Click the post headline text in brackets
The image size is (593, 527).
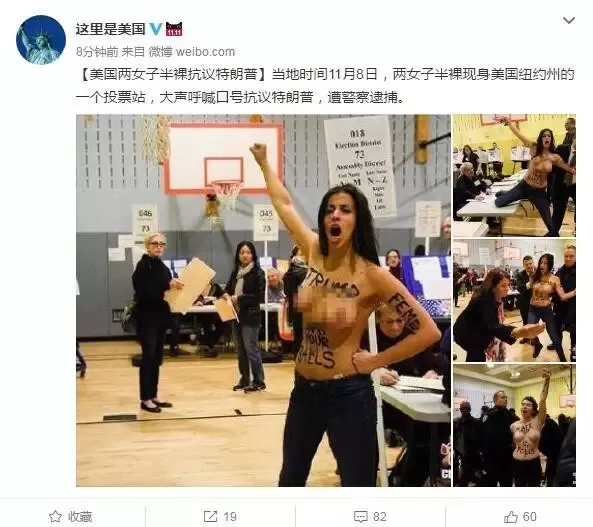tap(174, 74)
